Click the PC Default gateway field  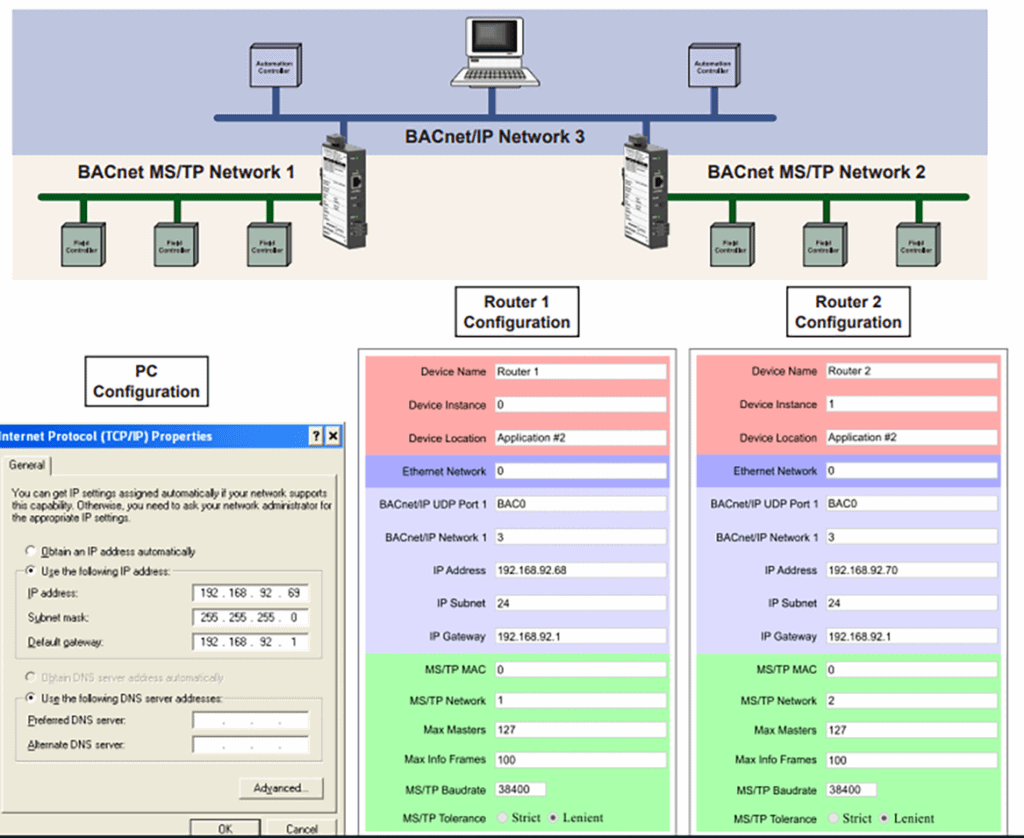coord(250,642)
